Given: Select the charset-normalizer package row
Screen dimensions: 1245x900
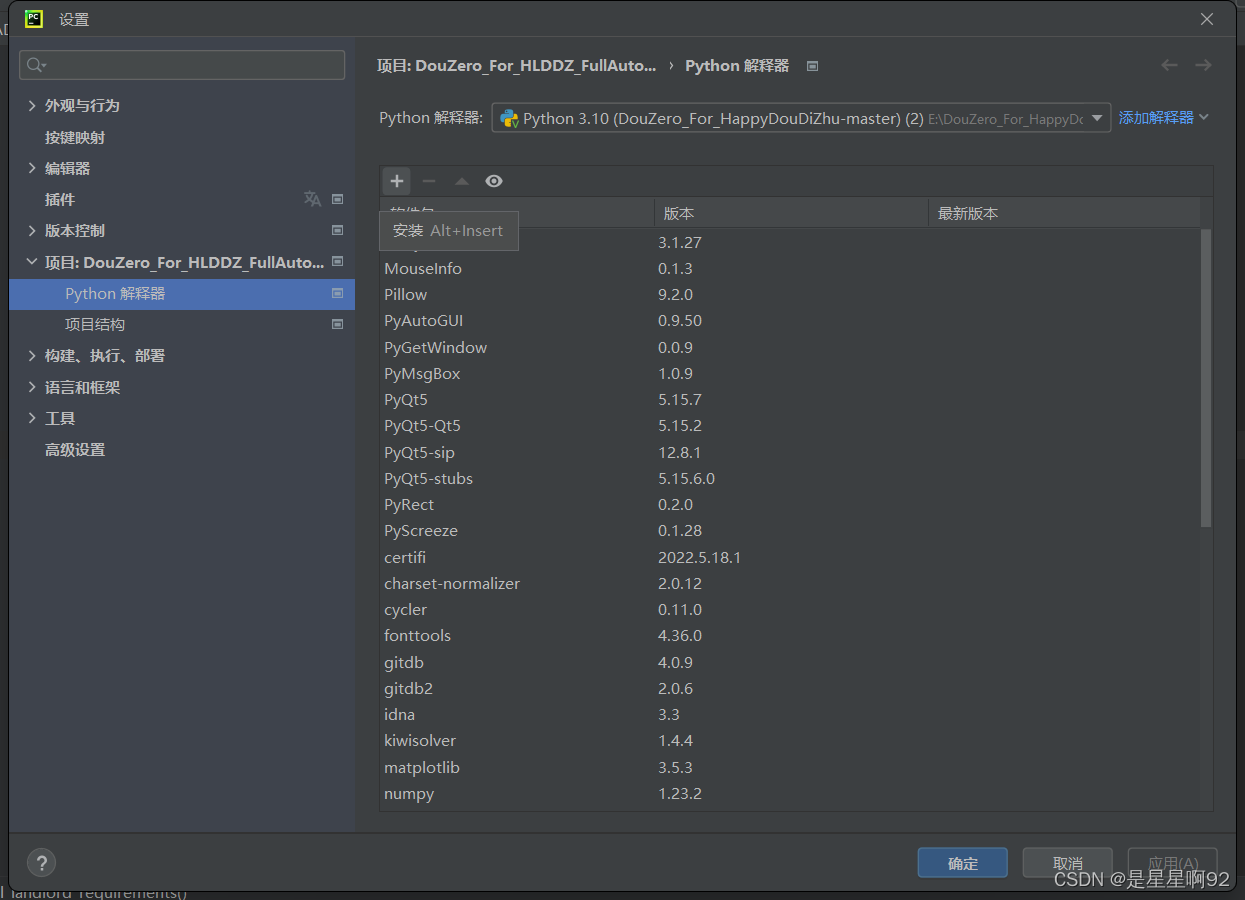Looking at the screenshot, I should 790,583.
